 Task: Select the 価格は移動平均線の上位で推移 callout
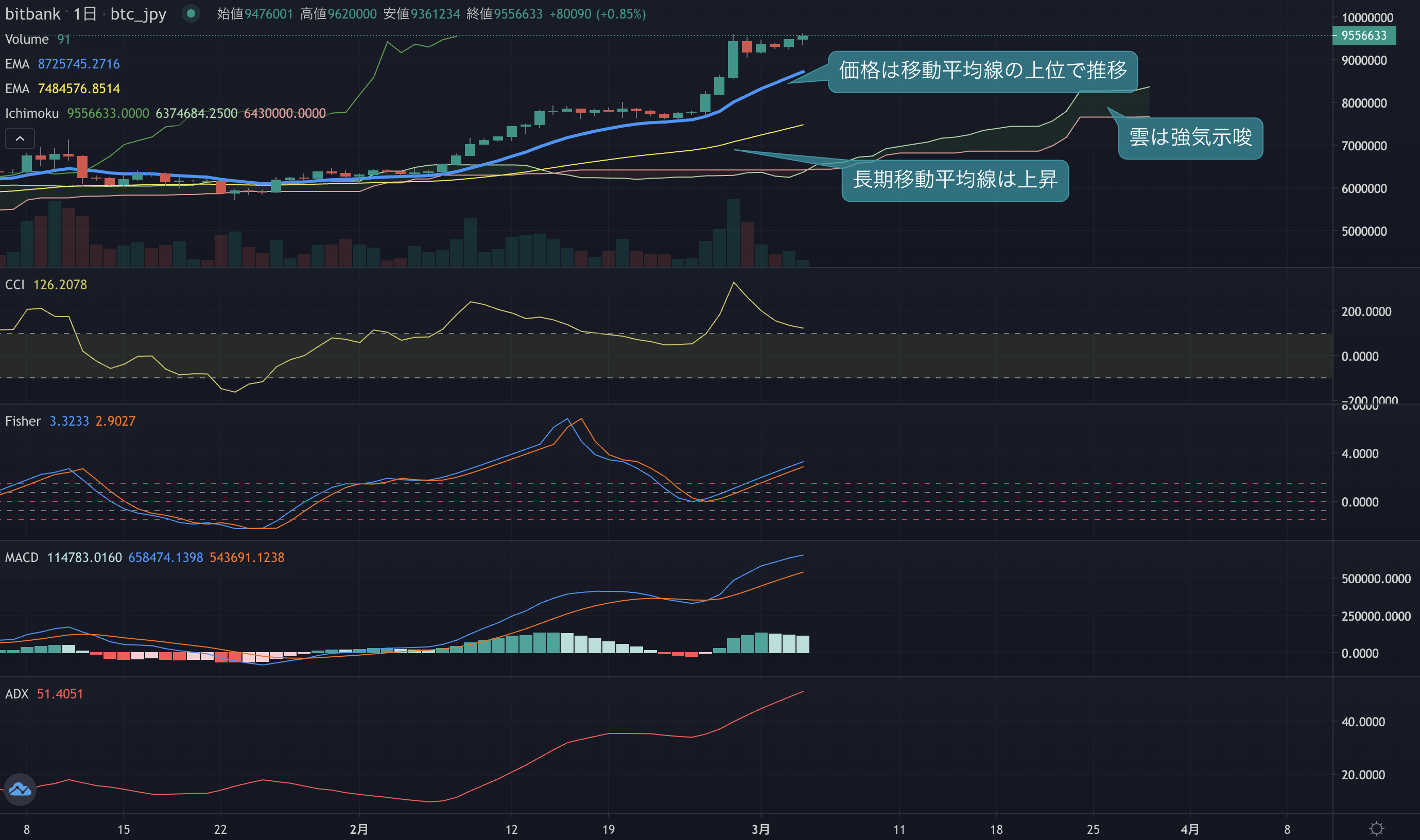point(983,72)
